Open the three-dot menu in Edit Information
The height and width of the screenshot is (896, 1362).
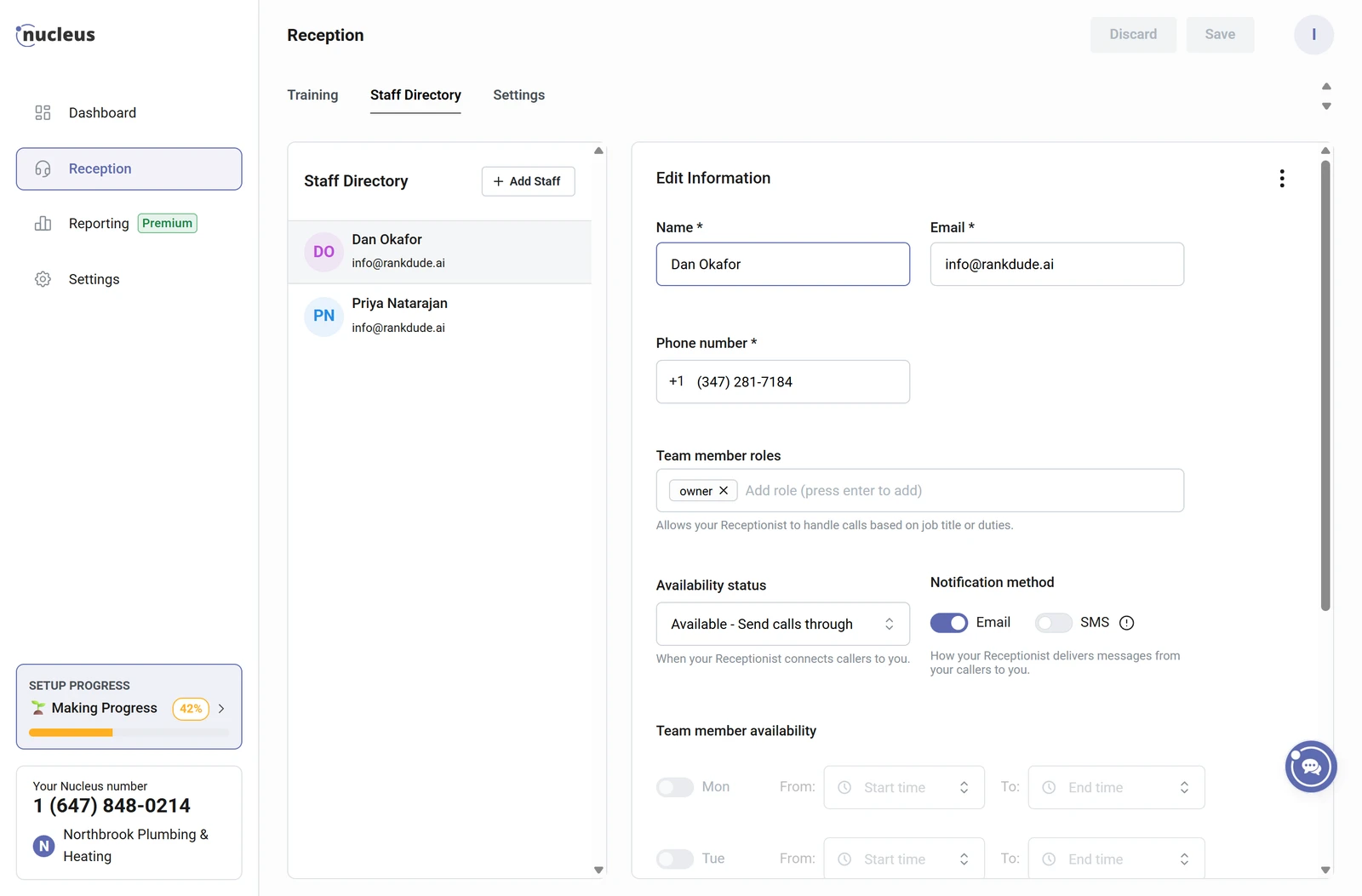point(1282,178)
